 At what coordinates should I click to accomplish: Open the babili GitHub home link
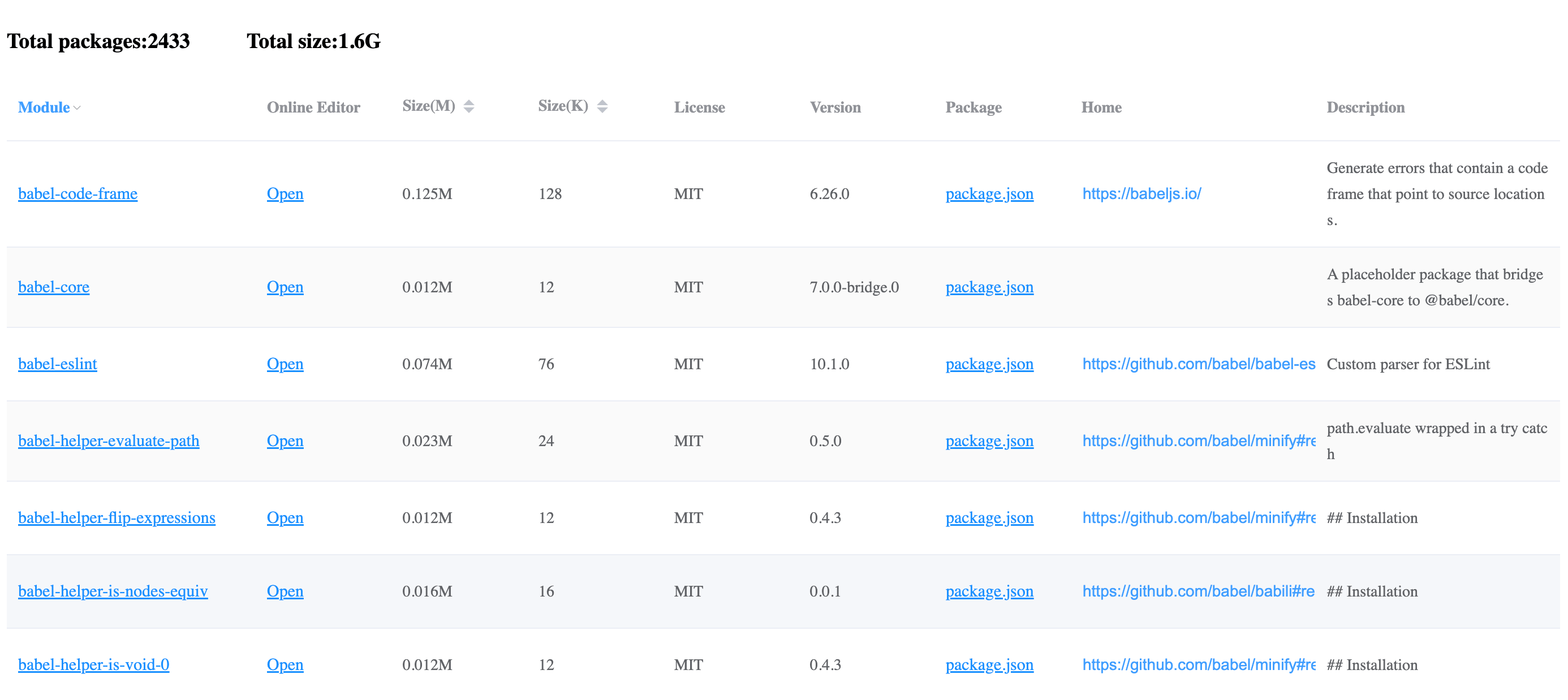[x=1198, y=591]
